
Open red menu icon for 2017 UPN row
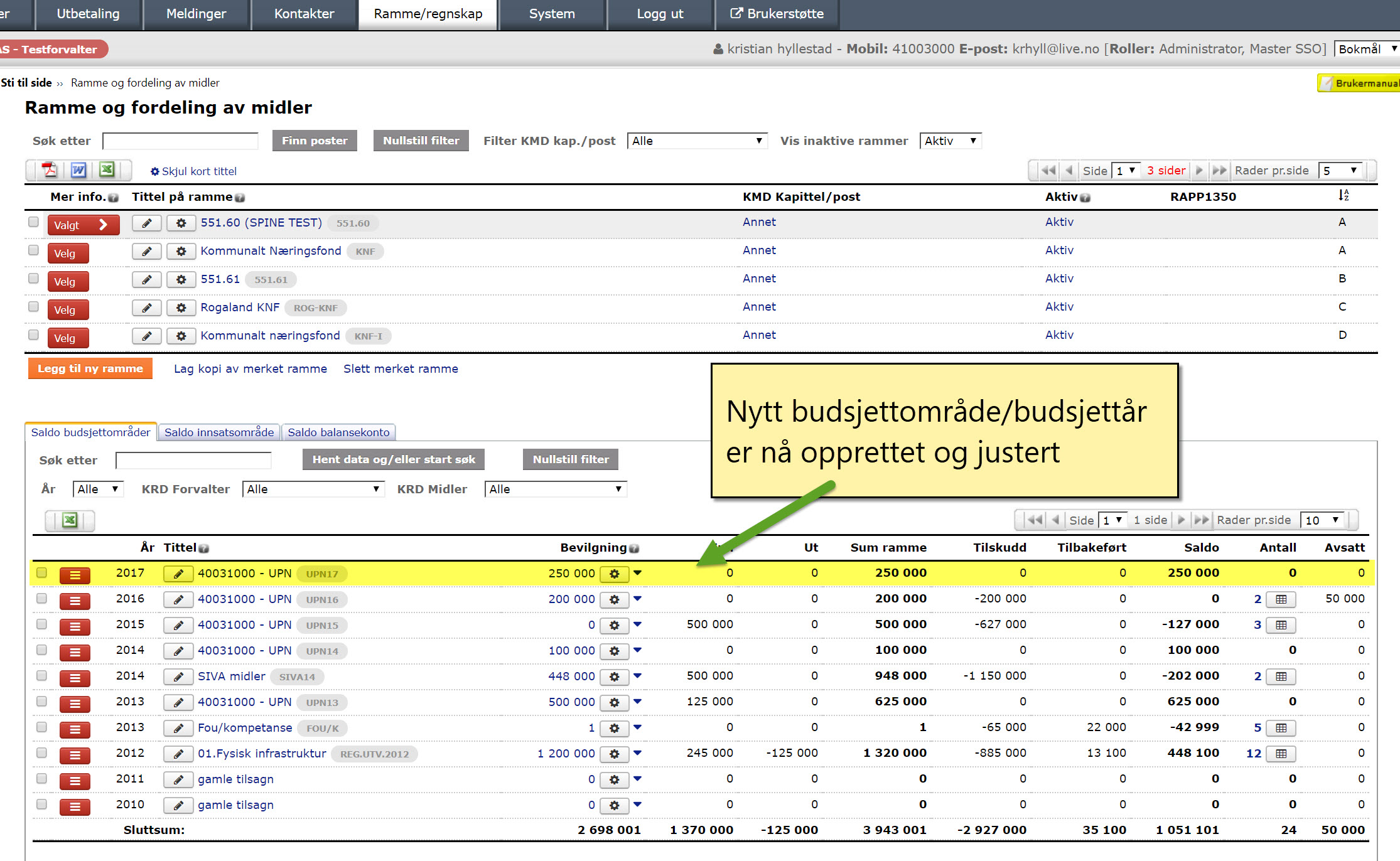tap(75, 574)
